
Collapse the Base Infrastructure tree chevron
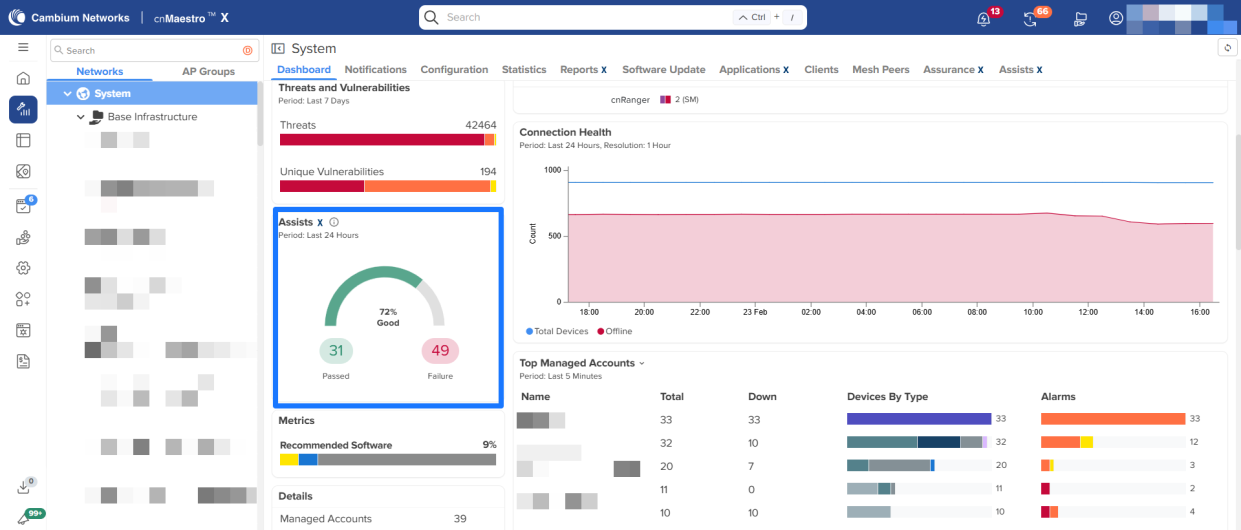(x=81, y=117)
